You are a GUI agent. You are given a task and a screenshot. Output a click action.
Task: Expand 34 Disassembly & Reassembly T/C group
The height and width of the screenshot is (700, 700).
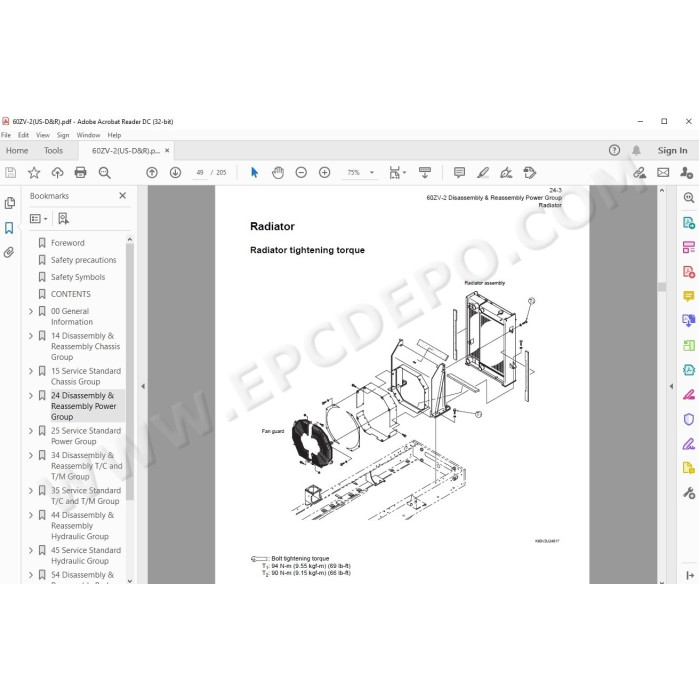(31, 455)
